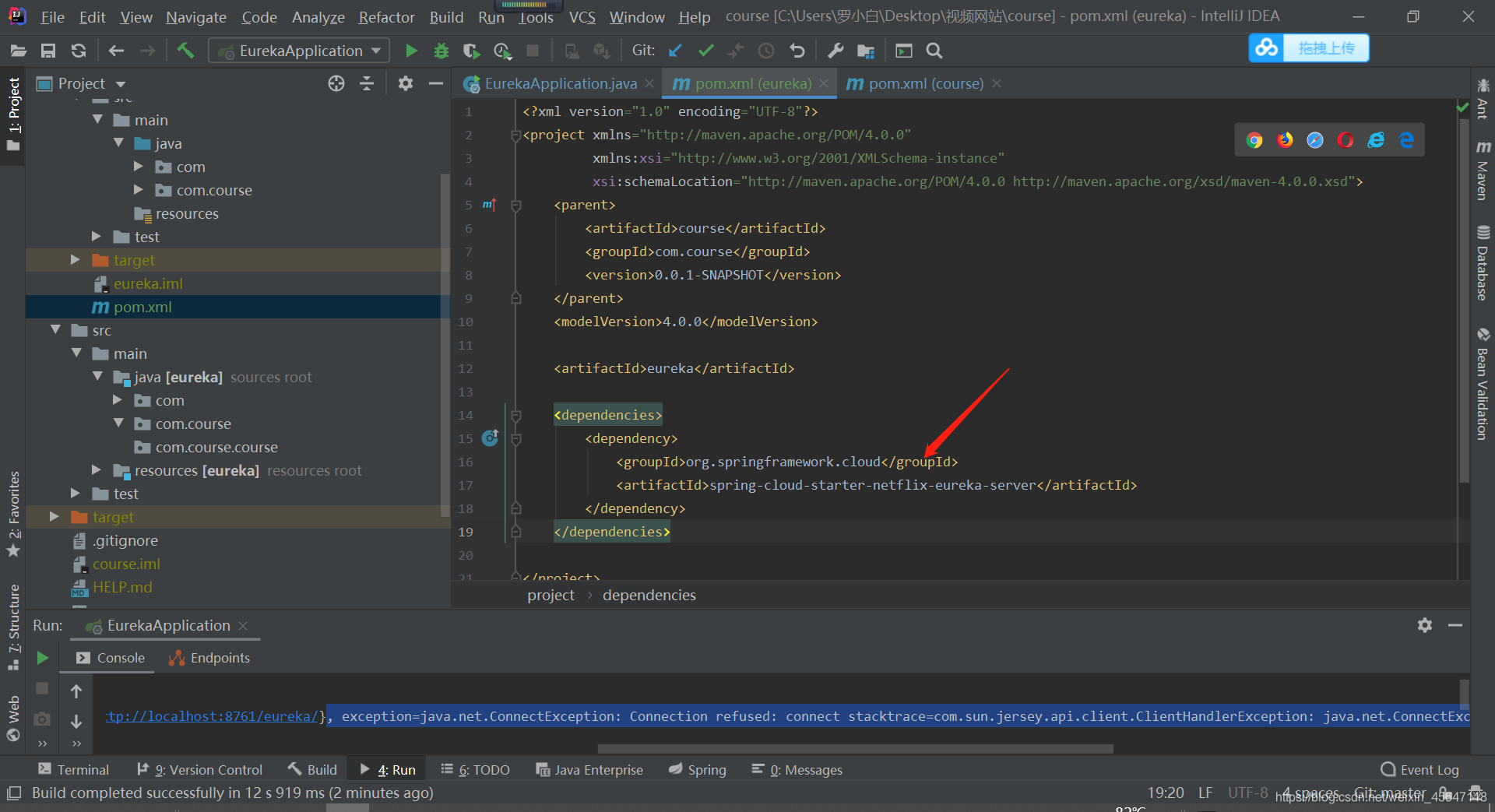This screenshot has height=812, width=1495.
Task: Run with coverage shield icon
Action: point(471,51)
